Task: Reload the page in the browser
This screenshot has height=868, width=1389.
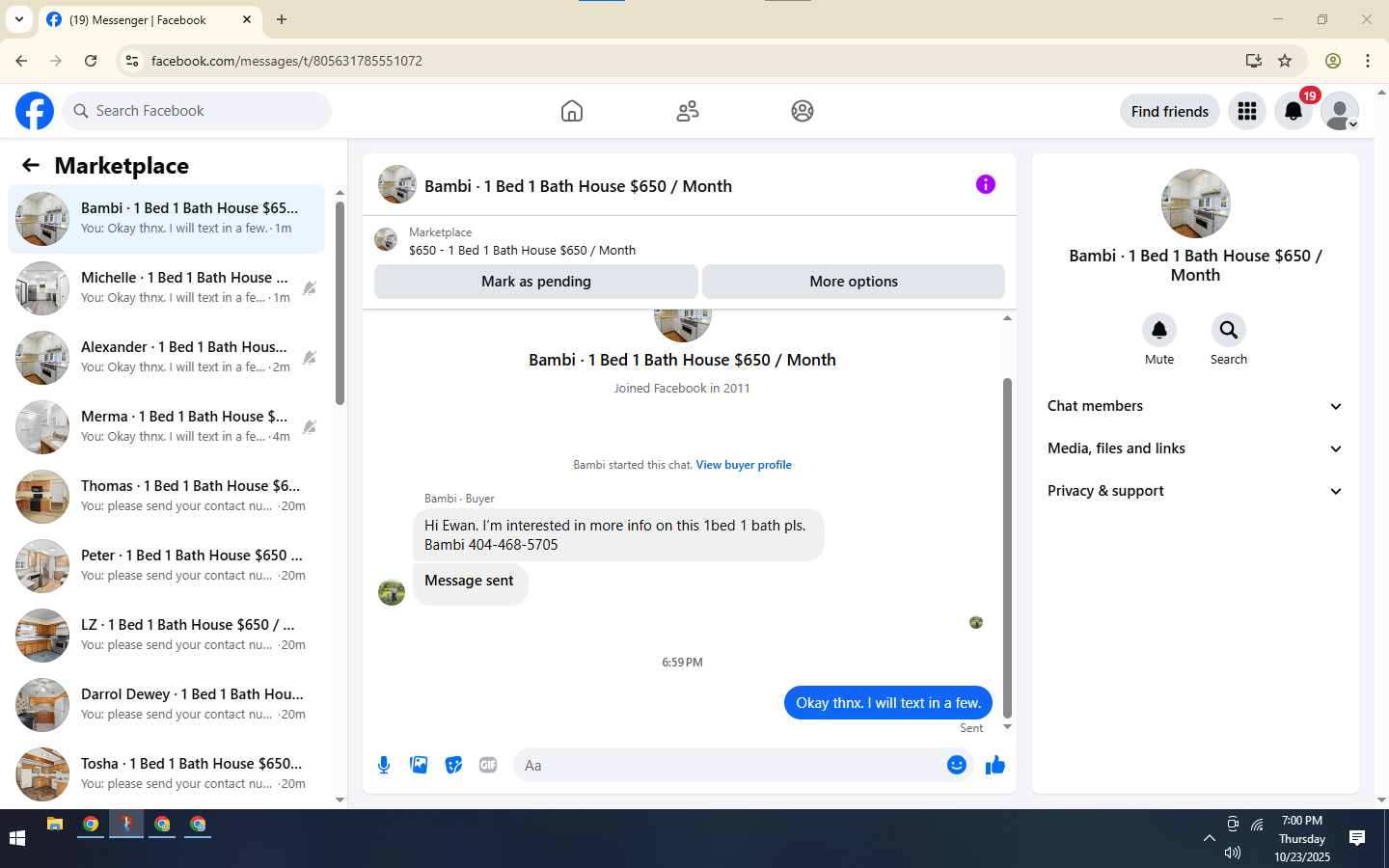Action: [x=91, y=61]
